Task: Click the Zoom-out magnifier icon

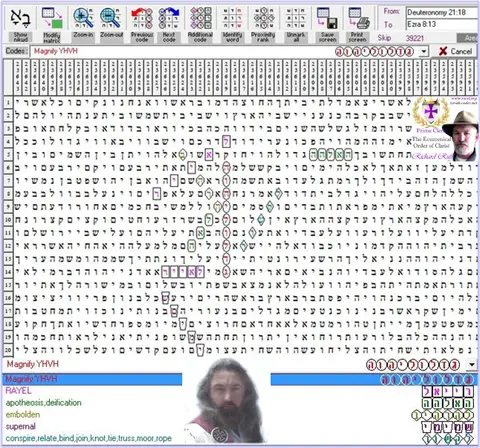Action: tap(111, 18)
